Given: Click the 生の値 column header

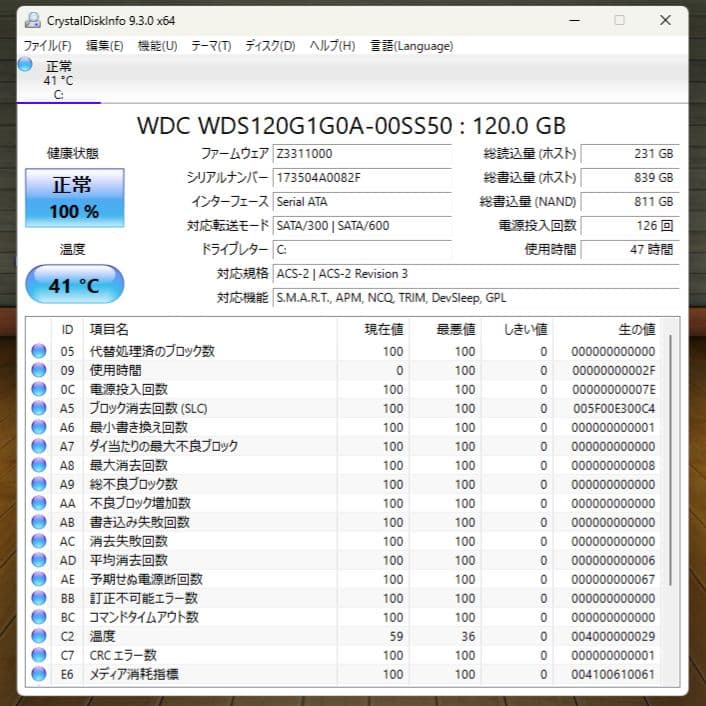Looking at the screenshot, I should tap(607, 330).
